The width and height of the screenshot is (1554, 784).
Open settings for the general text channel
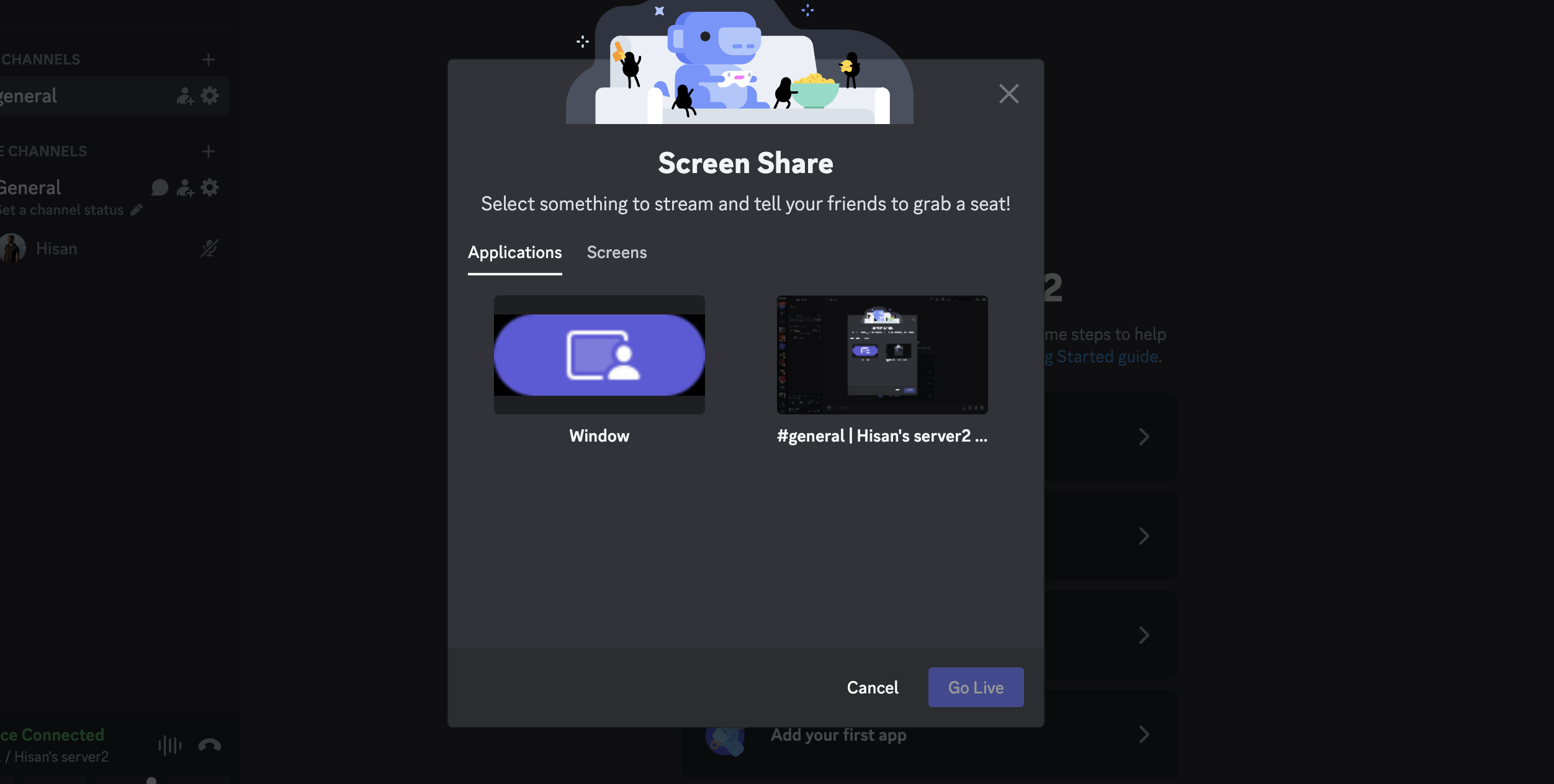tap(210, 96)
